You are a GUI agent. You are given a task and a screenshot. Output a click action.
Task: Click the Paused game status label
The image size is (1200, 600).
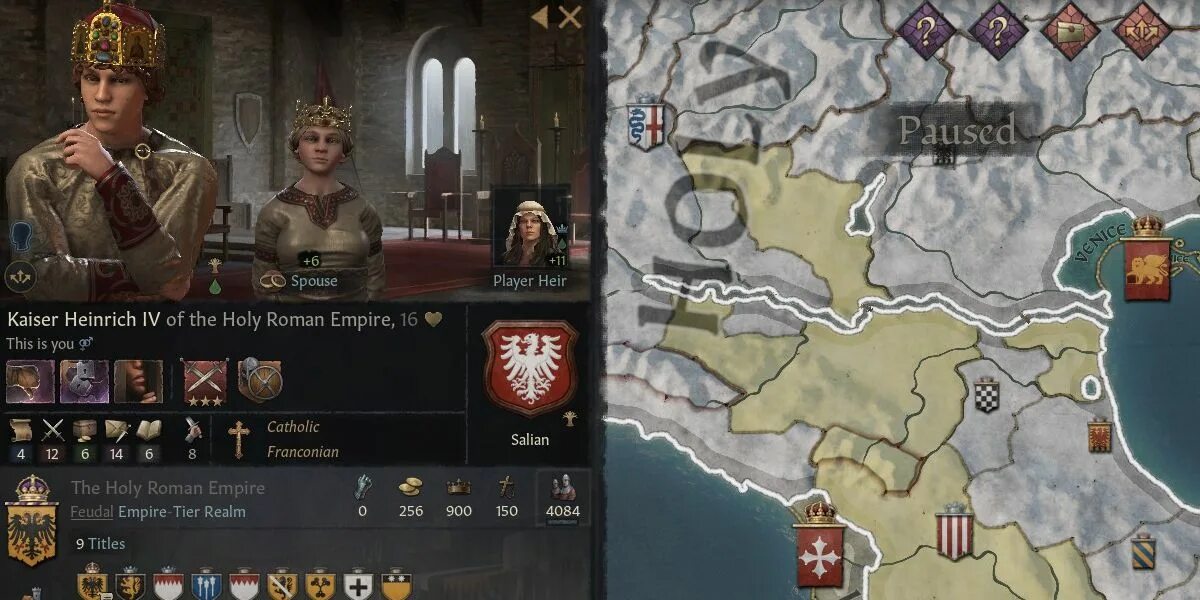click(x=957, y=130)
